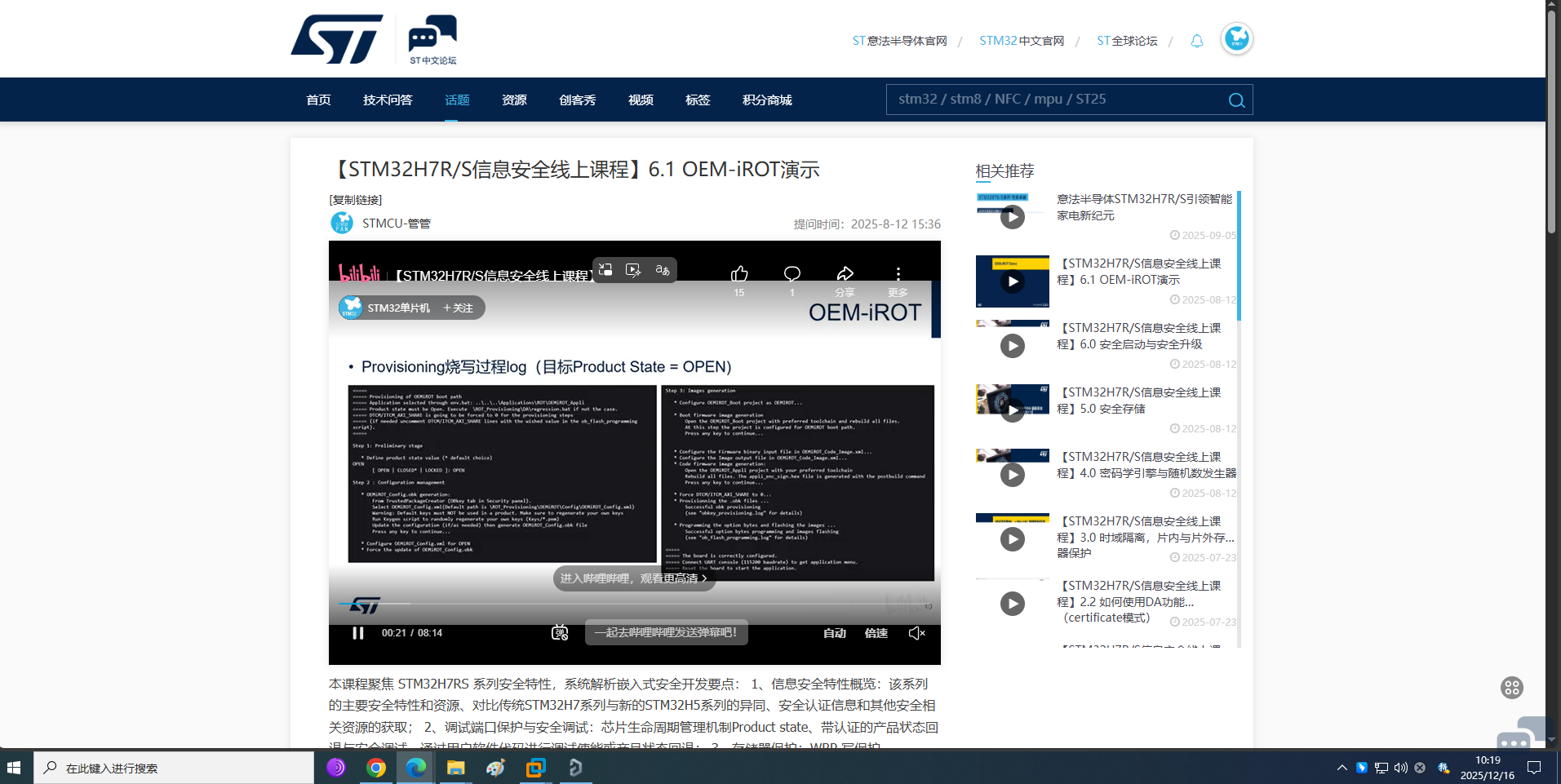Open the 自动 quality selector
Viewport: 1561px width, 784px height.
click(835, 633)
